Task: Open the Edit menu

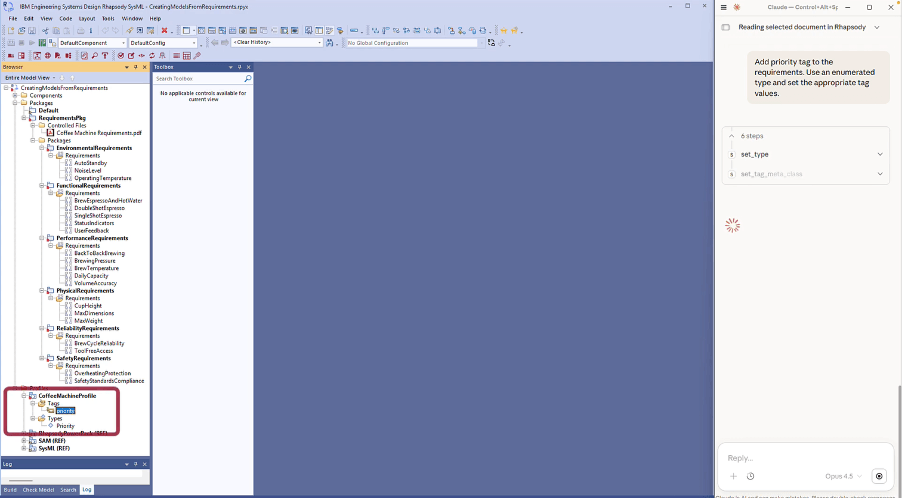Action: coord(29,18)
